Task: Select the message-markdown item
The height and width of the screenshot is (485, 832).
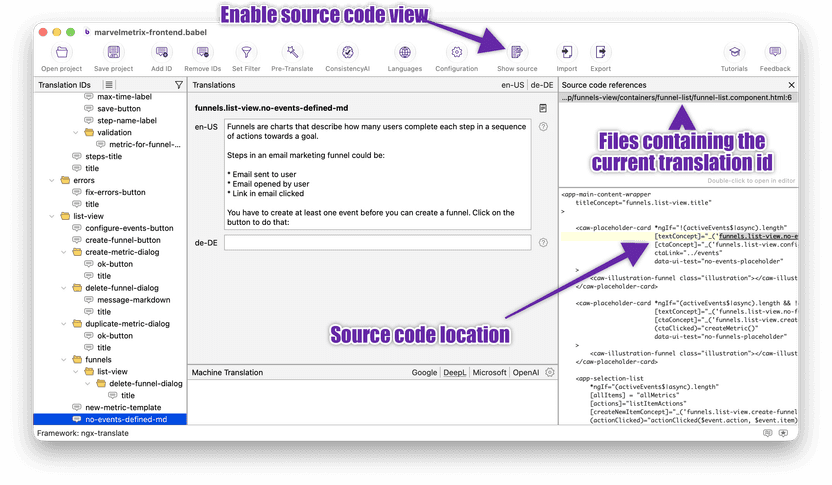Action: [x=133, y=300]
